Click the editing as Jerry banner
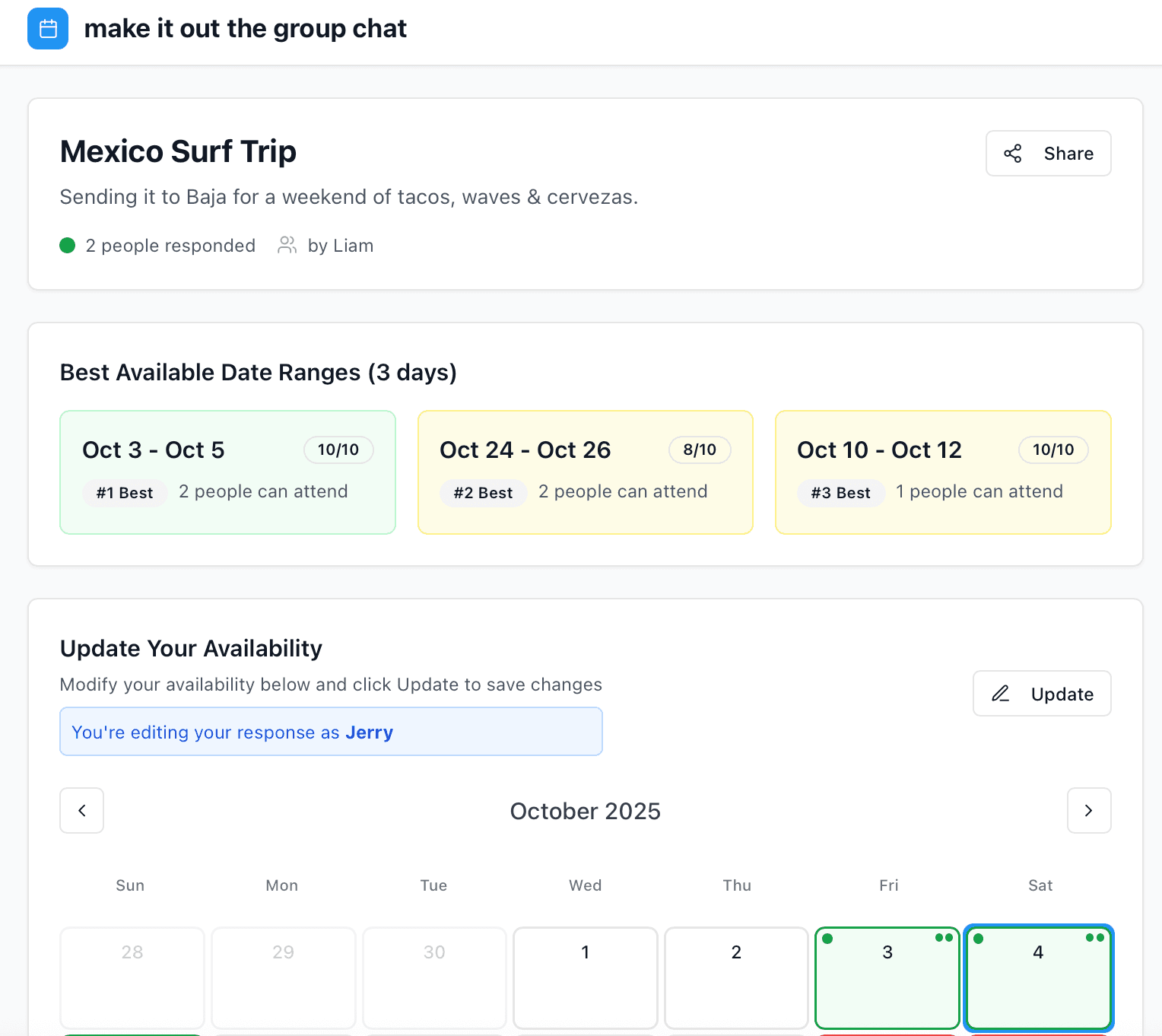 [331, 732]
